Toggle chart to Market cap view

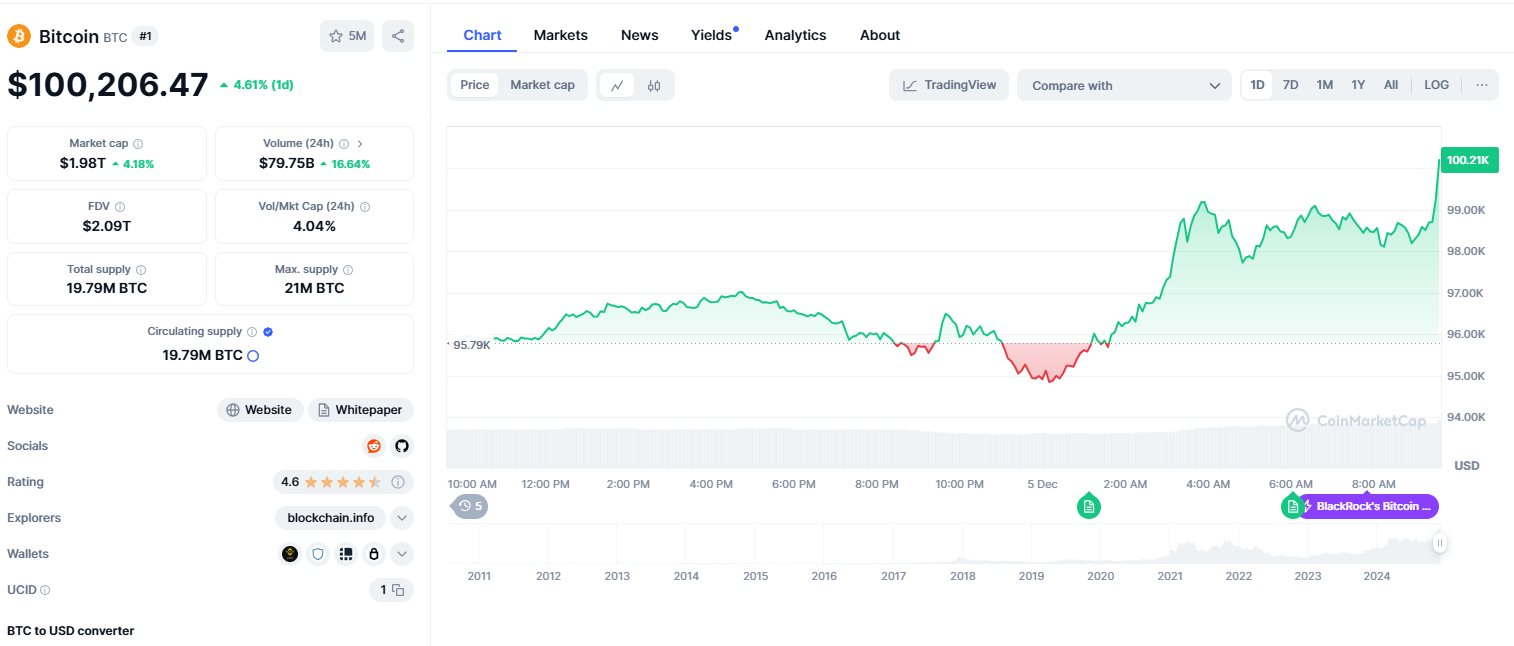542,85
